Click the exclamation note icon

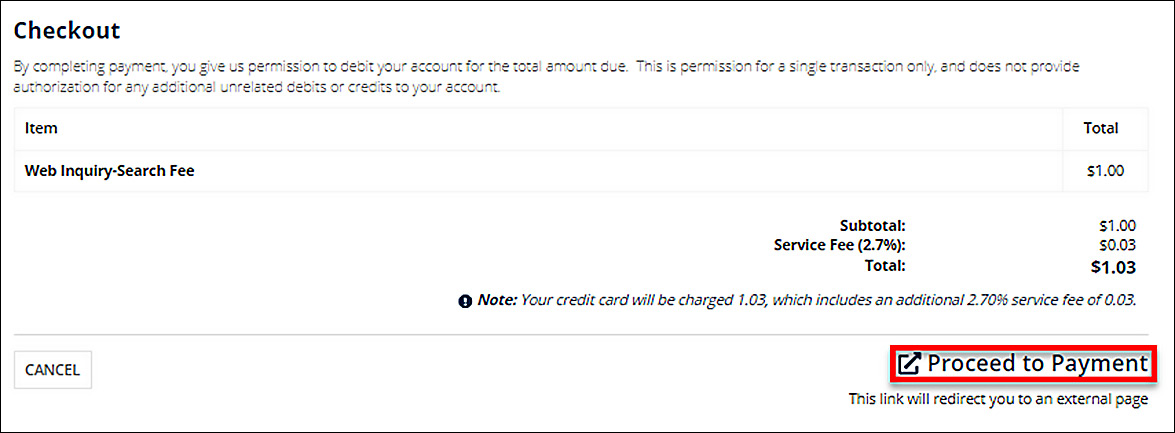(x=465, y=301)
